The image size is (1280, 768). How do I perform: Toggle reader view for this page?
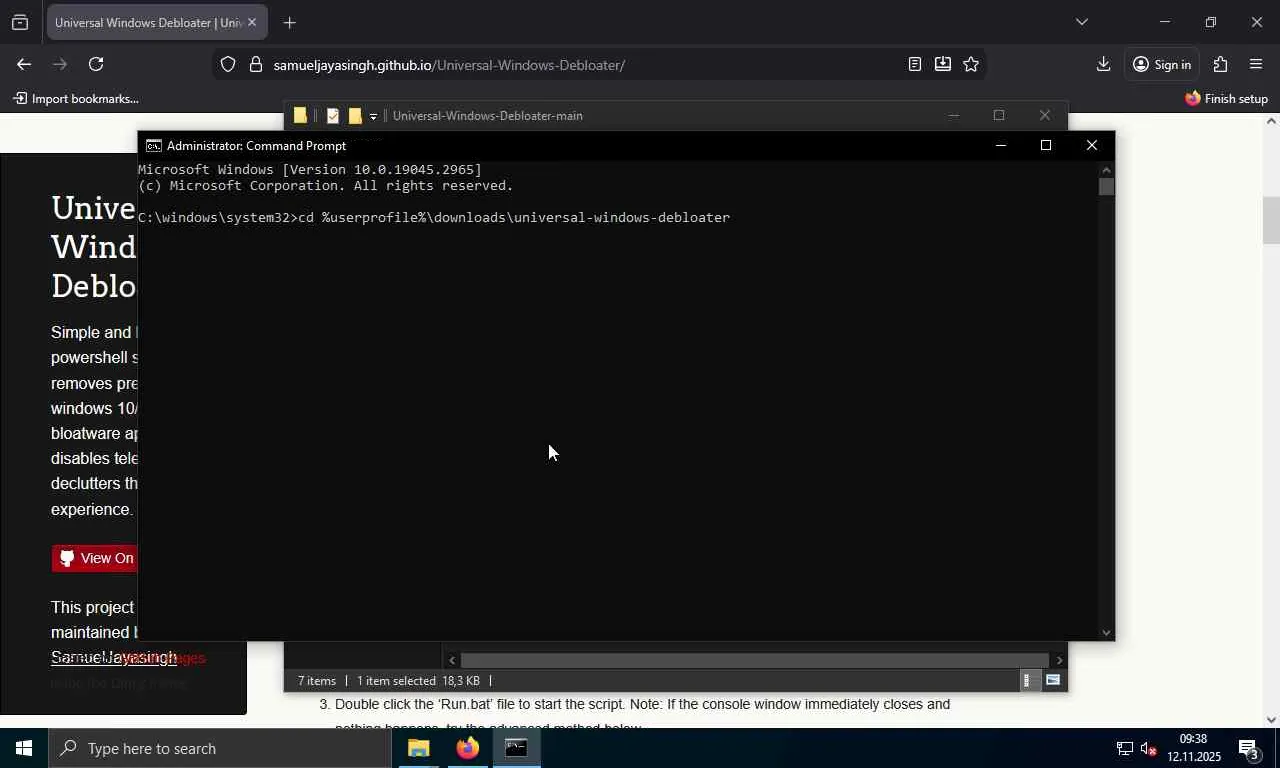coord(914,64)
